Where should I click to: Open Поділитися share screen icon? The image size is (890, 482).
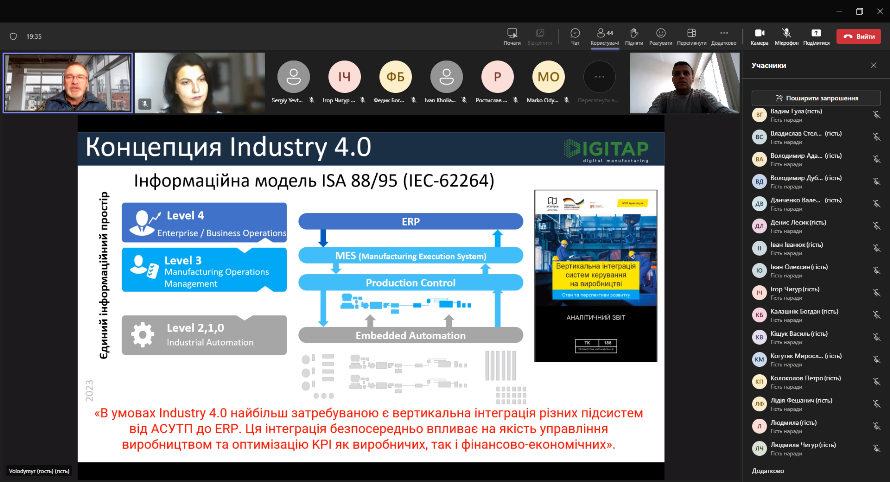(x=816, y=35)
